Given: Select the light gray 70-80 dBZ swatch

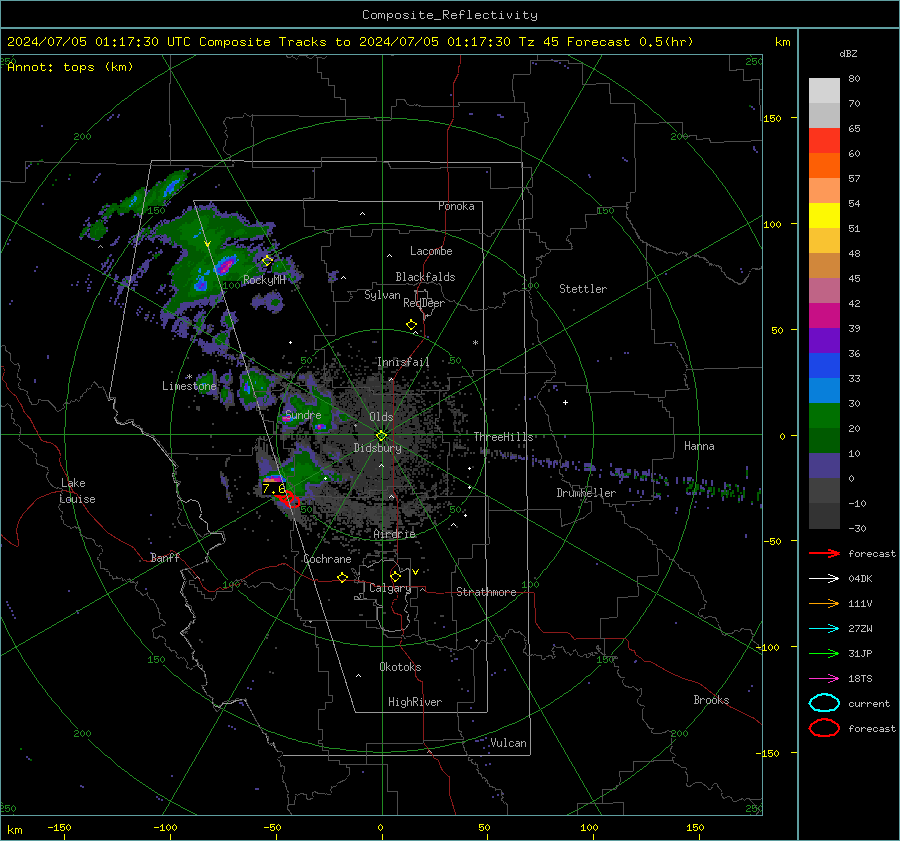Looking at the screenshot, I should pyautogui.click(x=824, y=91).
